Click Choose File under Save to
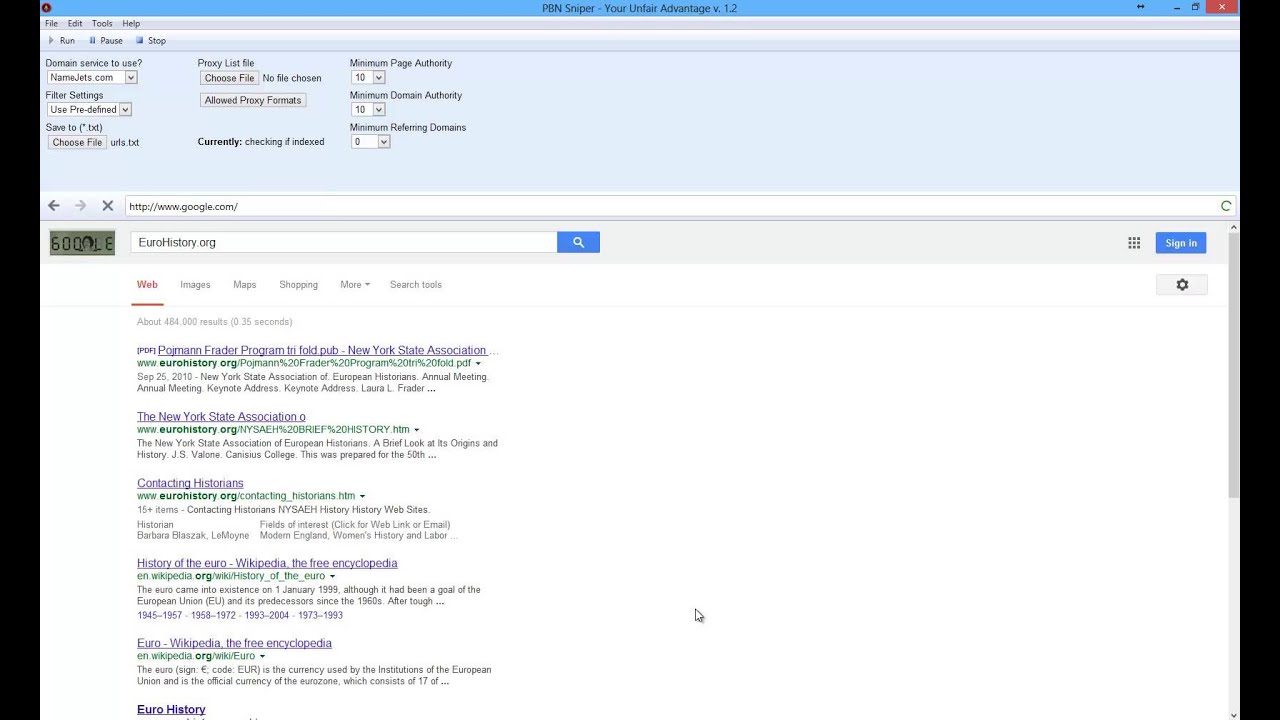This screenshot has height=720, width=1280. (x=77, y=142)
